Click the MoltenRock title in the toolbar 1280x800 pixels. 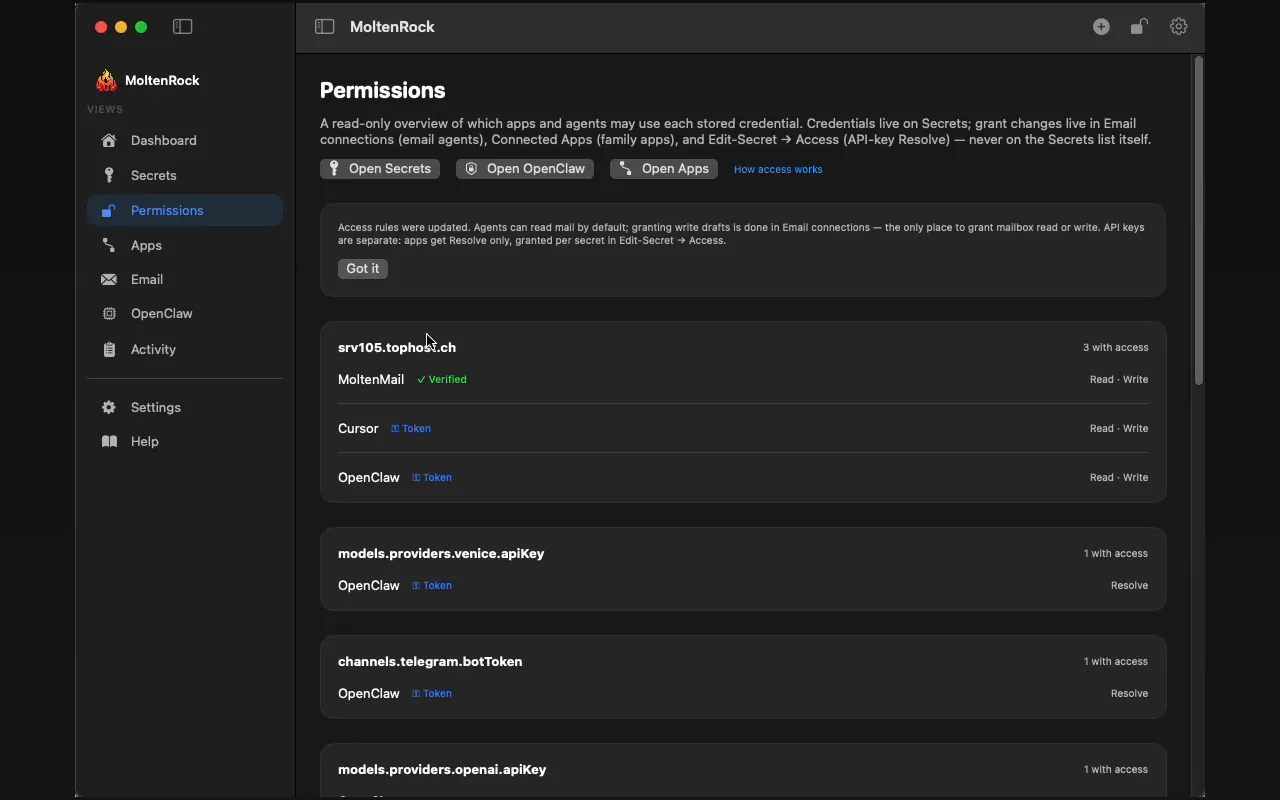click(x=392, y=27)
